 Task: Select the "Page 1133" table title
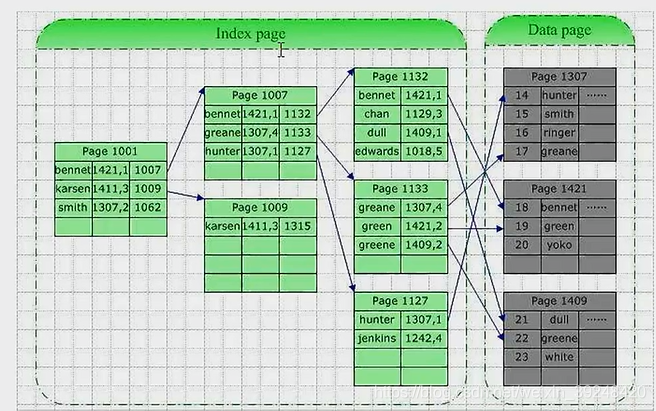point(400,189)
